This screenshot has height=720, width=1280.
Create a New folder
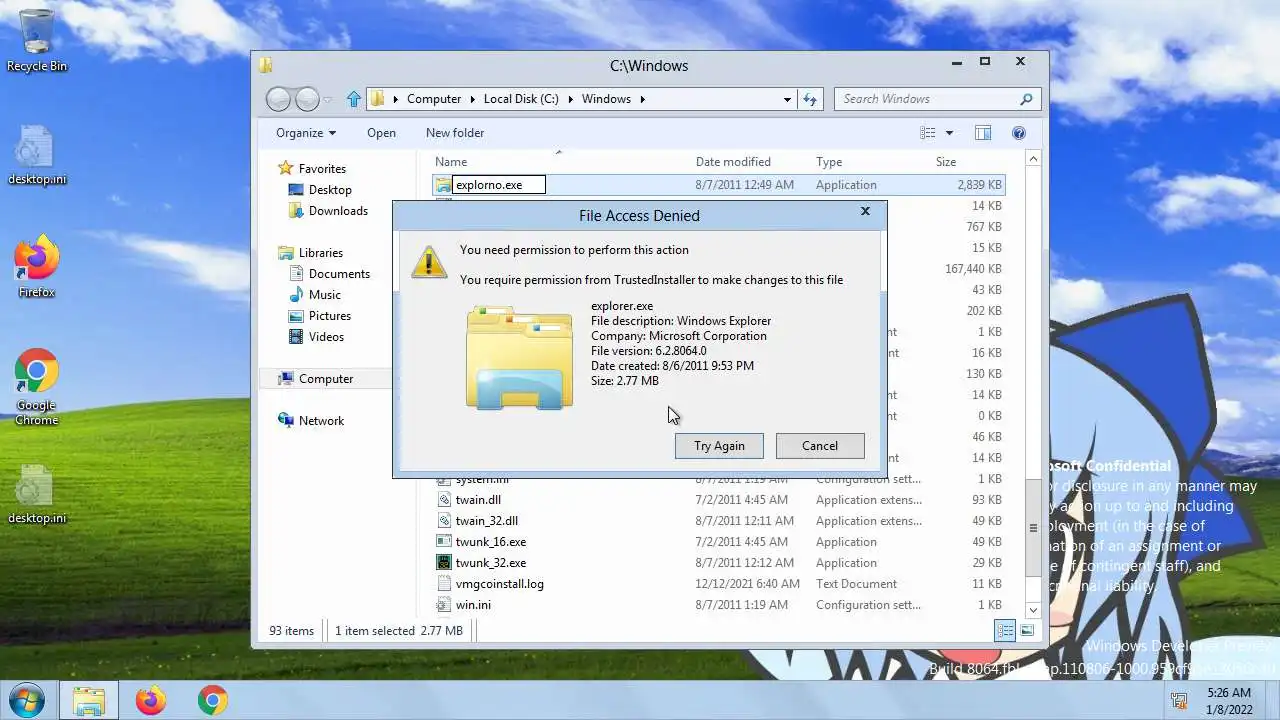coord(455,133)
